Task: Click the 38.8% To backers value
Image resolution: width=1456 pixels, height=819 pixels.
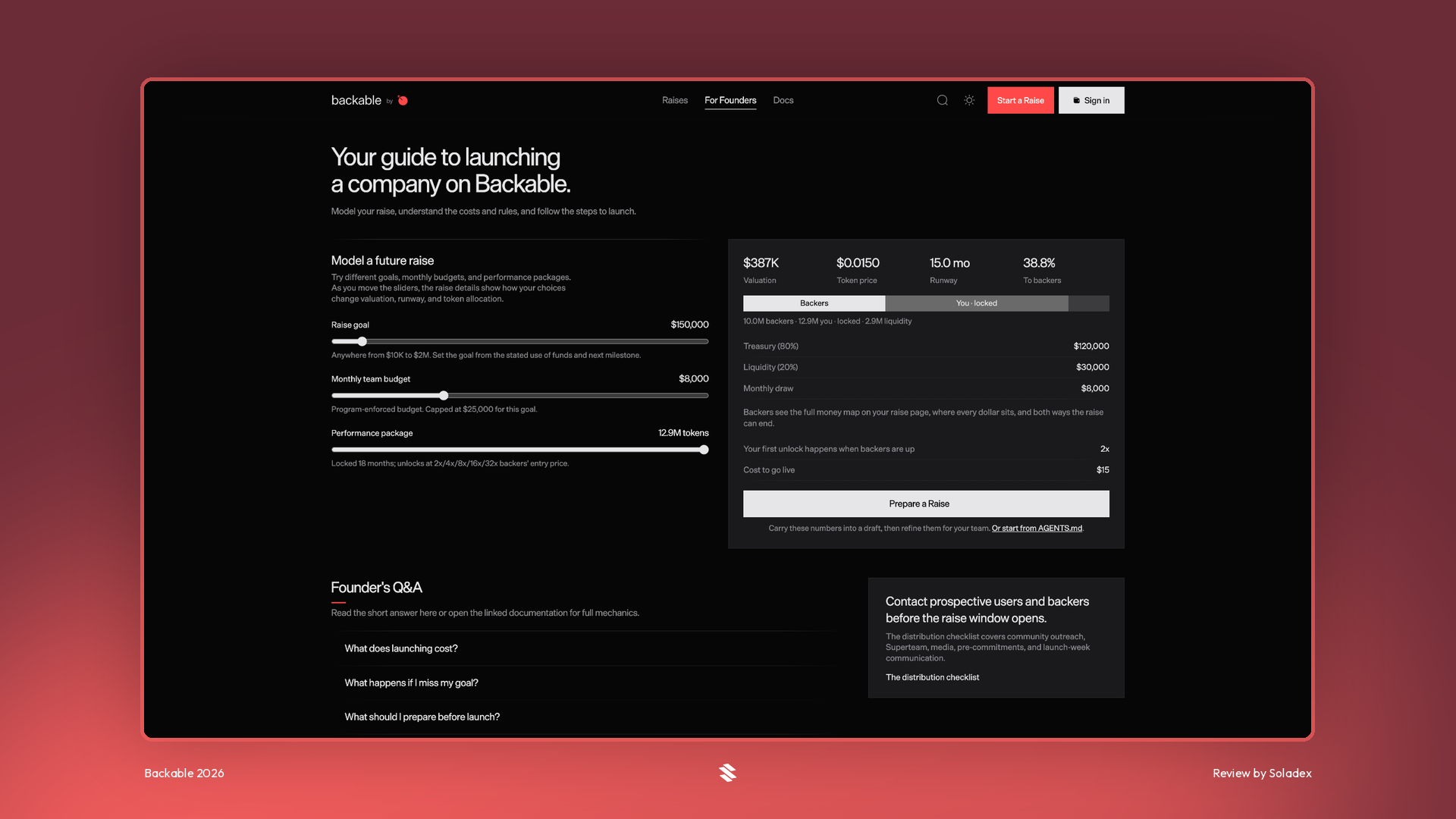Action: 1039,263
